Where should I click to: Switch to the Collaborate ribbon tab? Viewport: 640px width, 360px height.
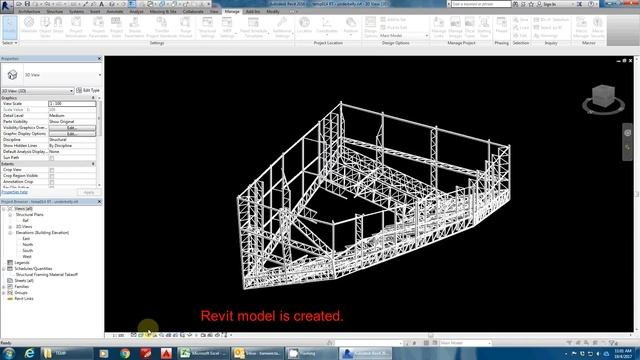click(193, 11)
